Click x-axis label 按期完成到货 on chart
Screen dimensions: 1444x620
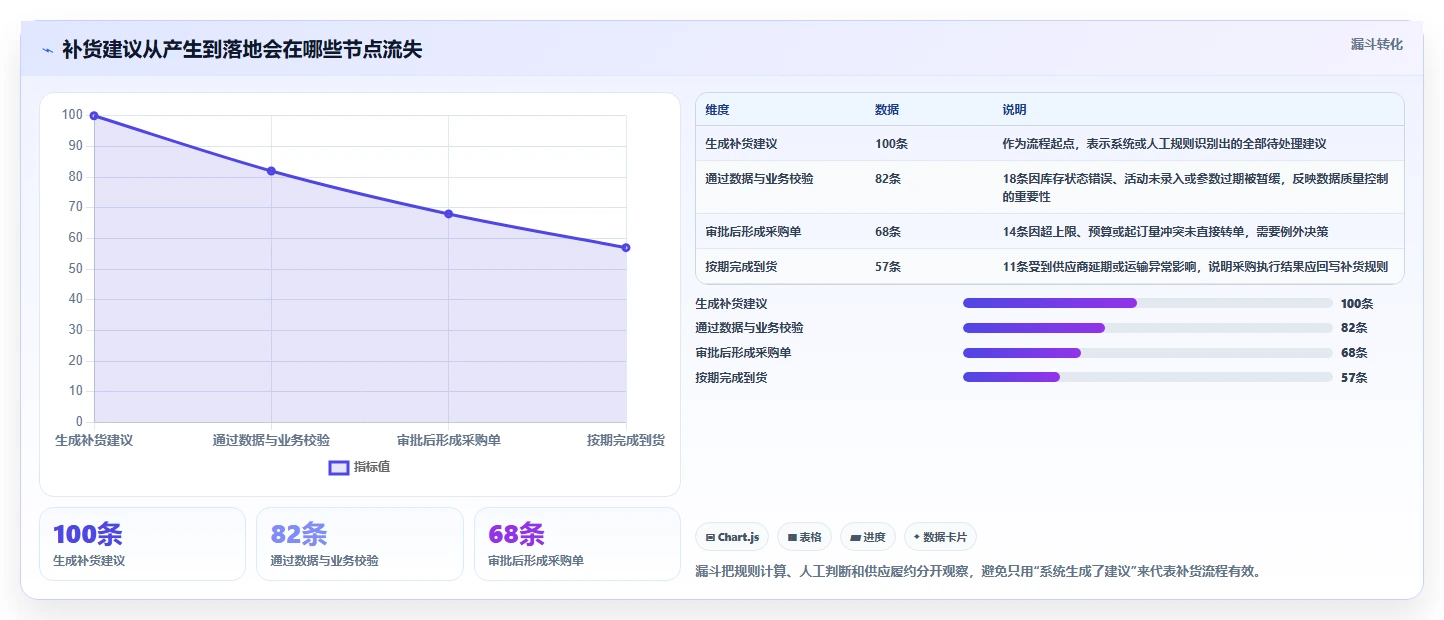pyautogui.click(x=626, y=440)
